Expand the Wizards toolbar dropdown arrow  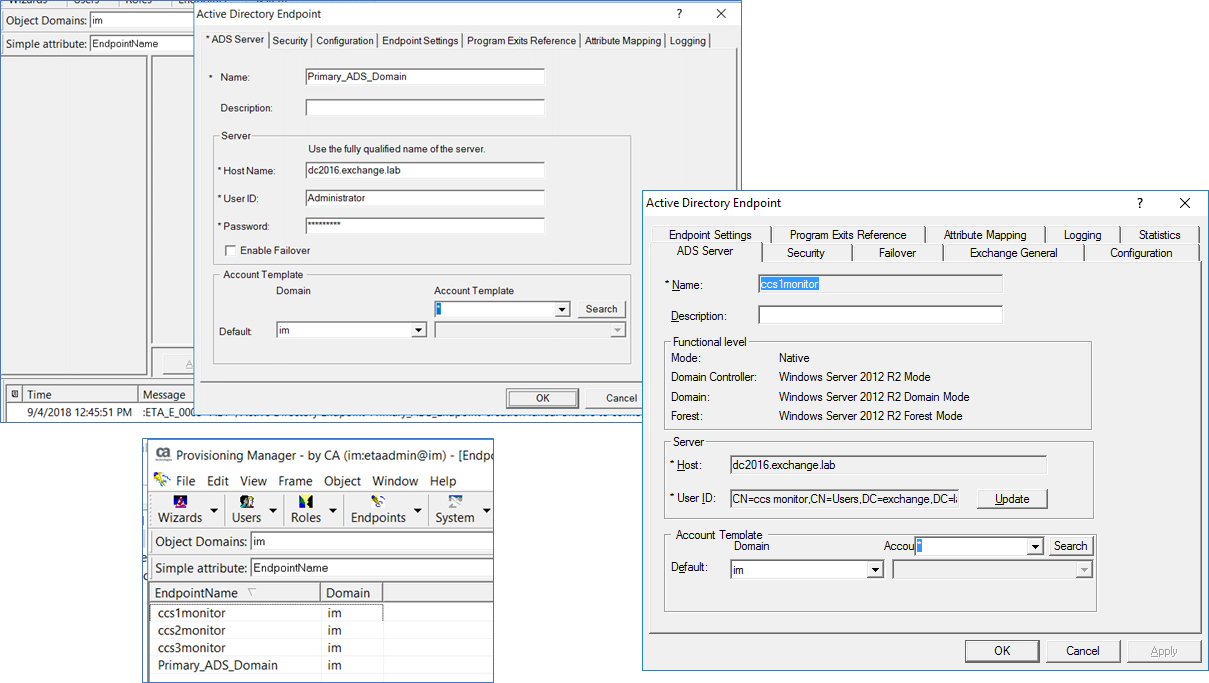click(212, 510)
